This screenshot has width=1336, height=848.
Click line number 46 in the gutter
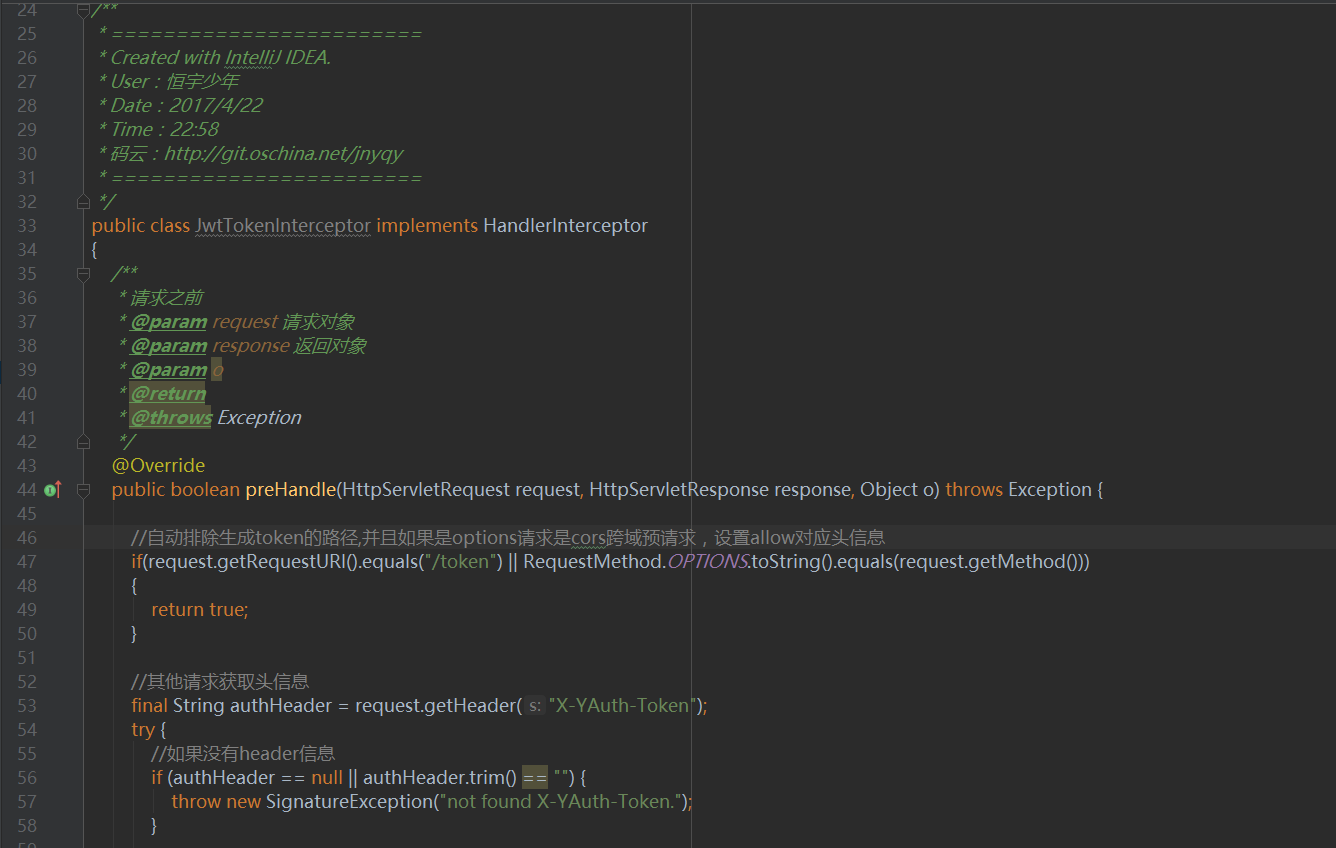(26, 538)
